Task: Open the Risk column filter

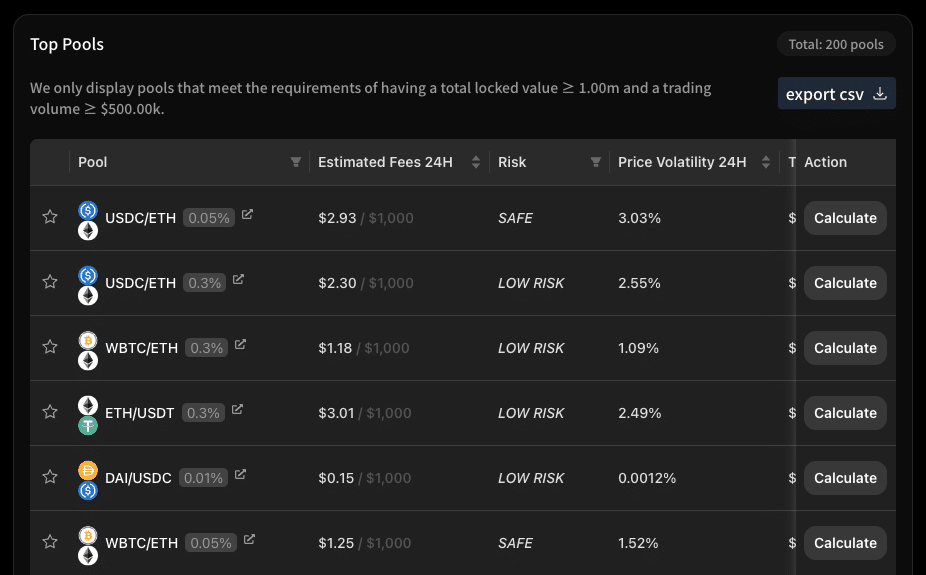Action: click(596, 162)
